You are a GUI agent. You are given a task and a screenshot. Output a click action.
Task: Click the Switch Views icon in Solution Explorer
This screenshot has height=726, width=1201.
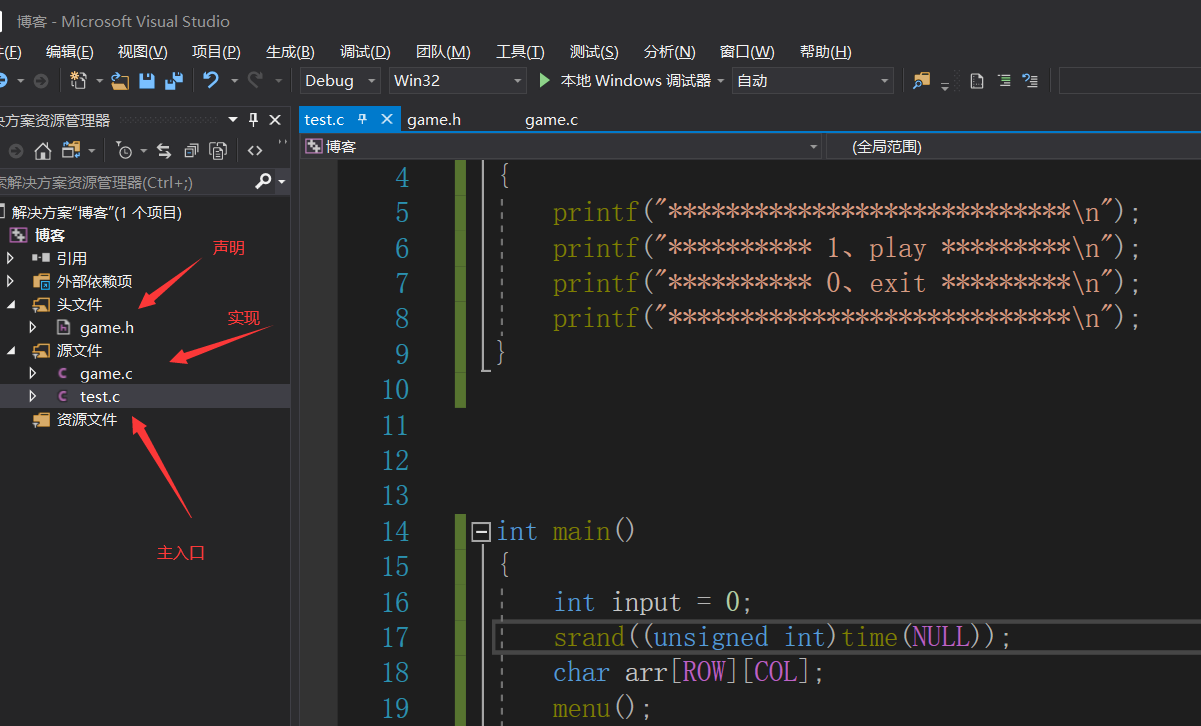[71, 151]
